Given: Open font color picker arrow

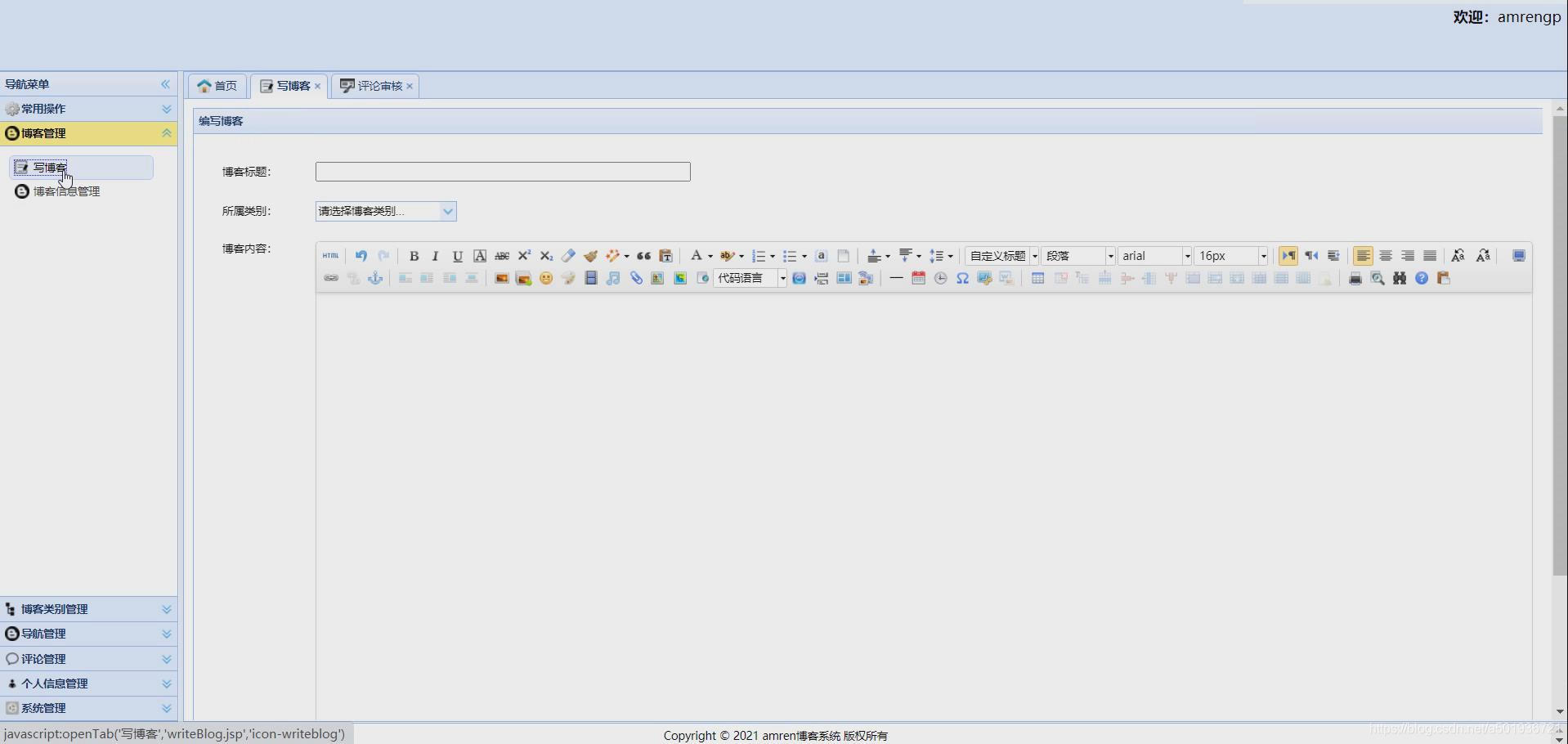Looking at the screenshot, I should 710,256.
